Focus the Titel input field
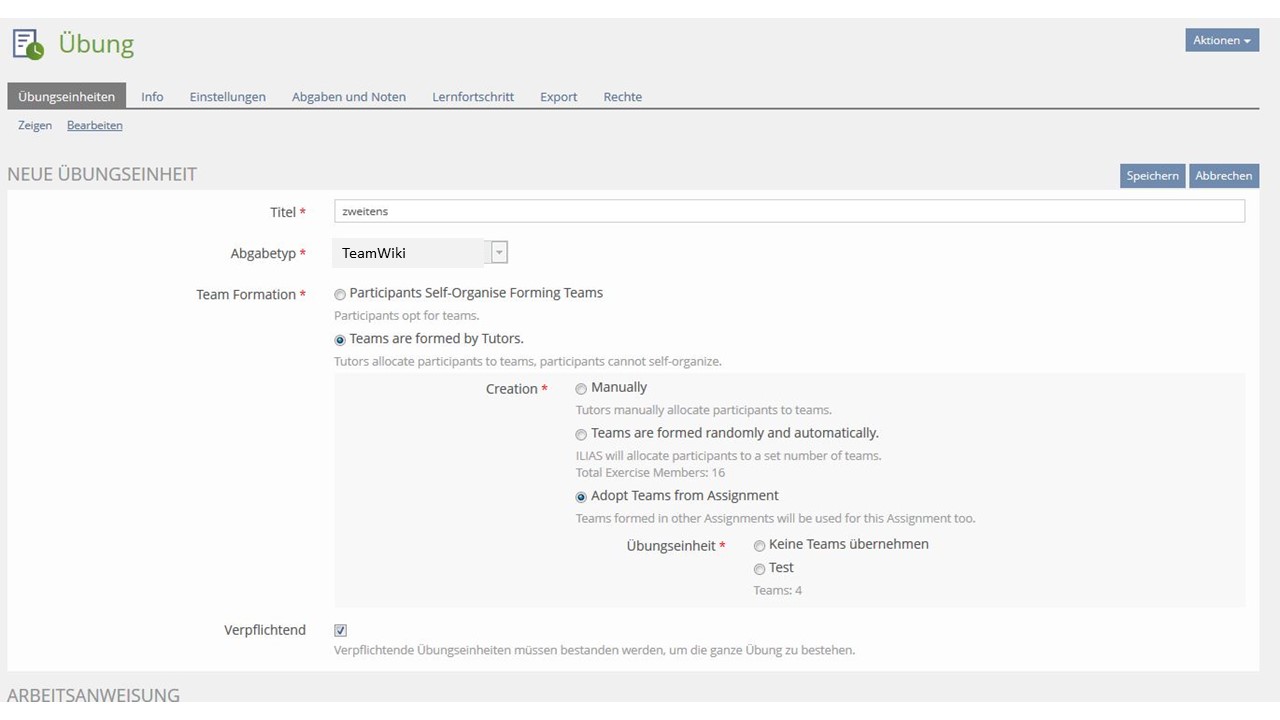 tap(788, 211)
